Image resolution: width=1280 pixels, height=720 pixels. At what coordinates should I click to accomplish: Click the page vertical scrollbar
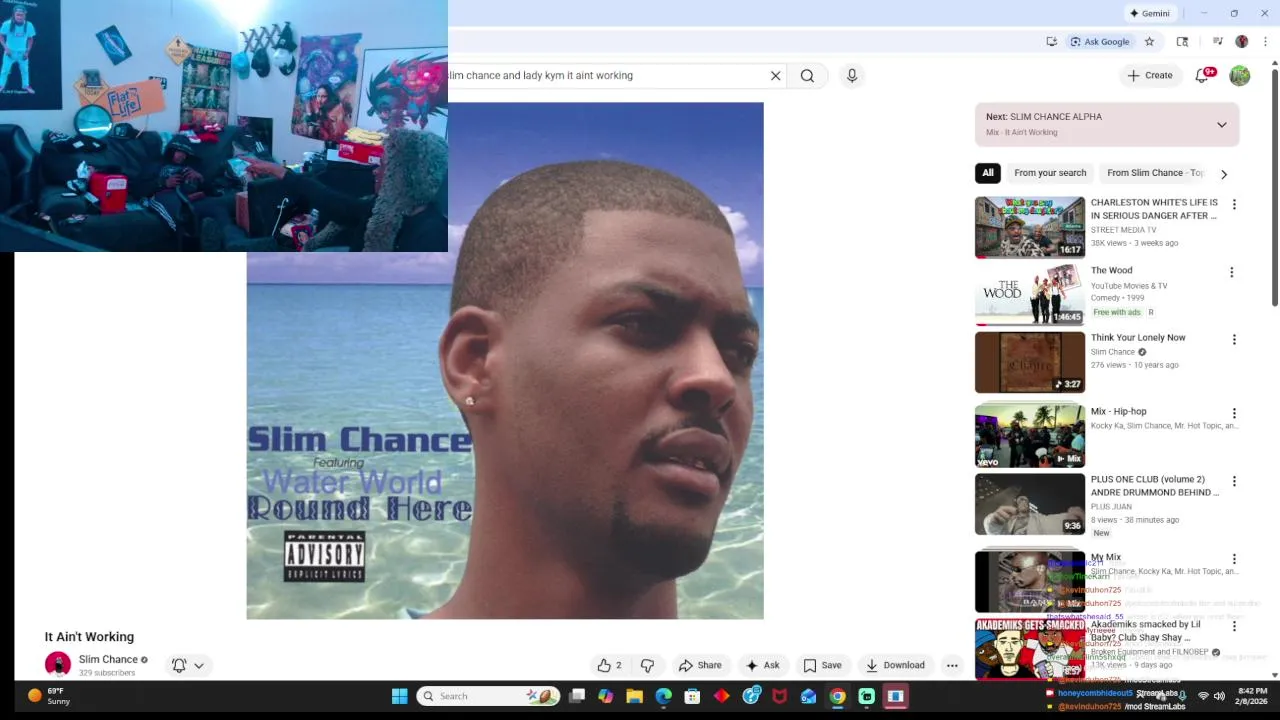point(1274,185)
